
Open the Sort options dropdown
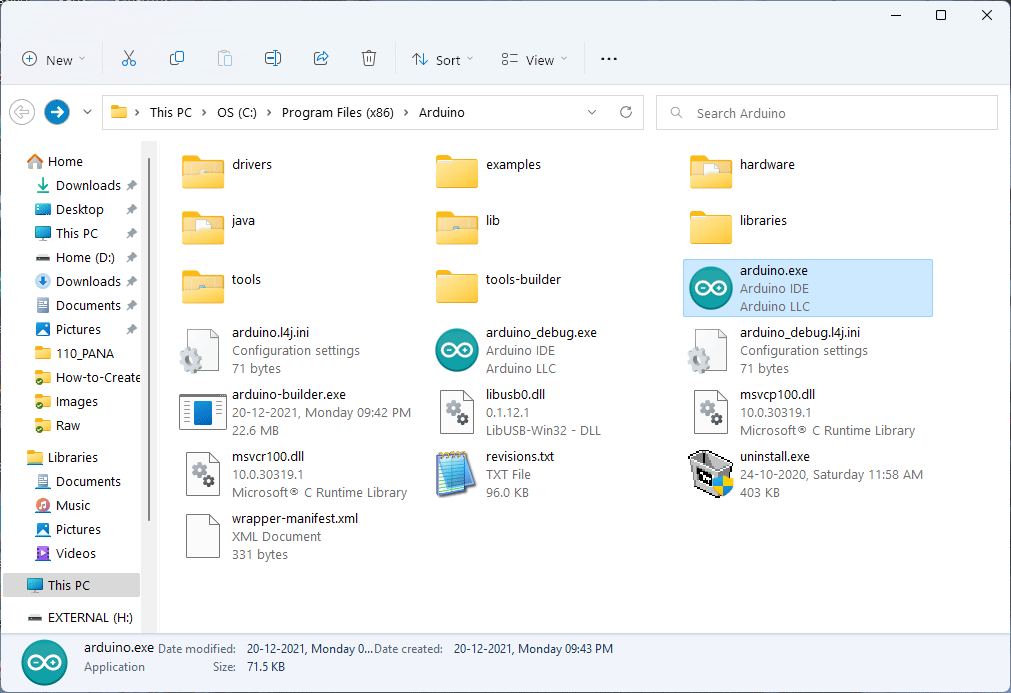coord(443,59)
